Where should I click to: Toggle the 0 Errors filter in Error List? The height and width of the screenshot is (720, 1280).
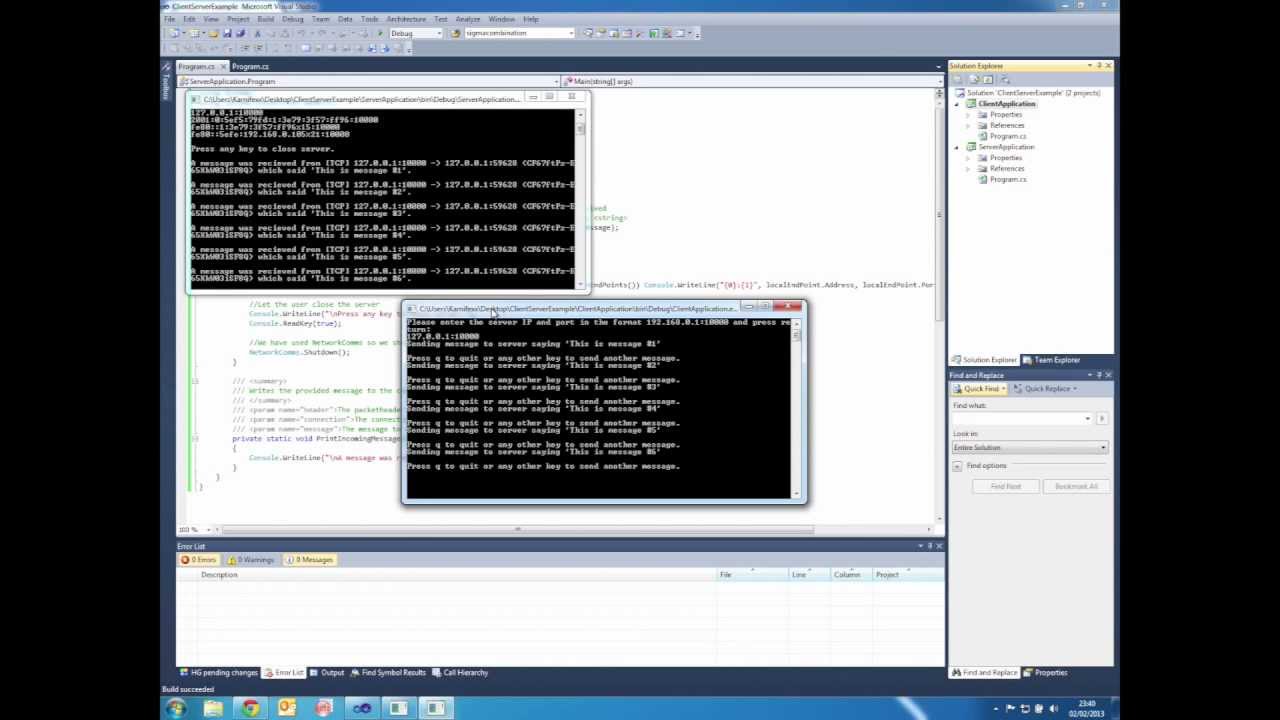(x=200, y=560)
